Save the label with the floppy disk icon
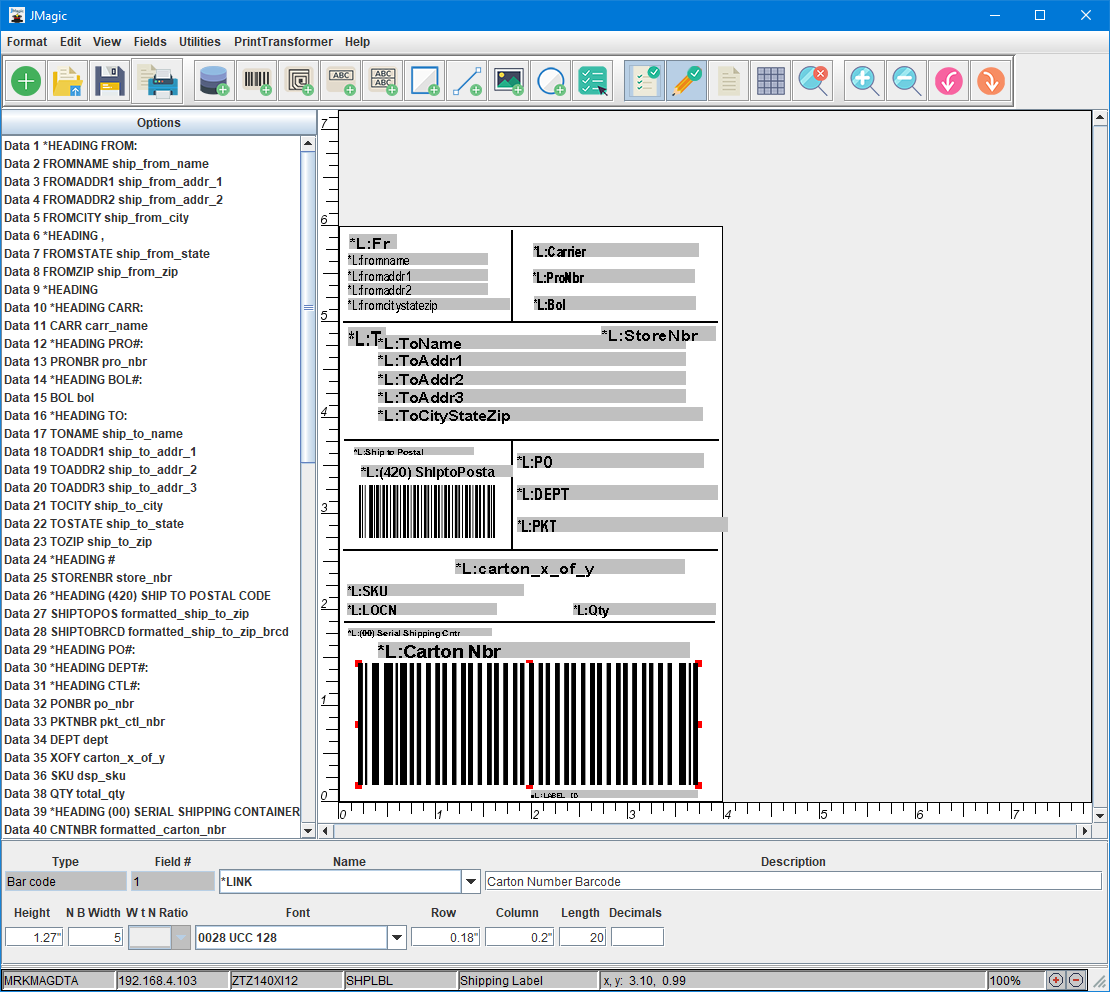Viewport: 1110px width, 992px height. pos(110,81)
